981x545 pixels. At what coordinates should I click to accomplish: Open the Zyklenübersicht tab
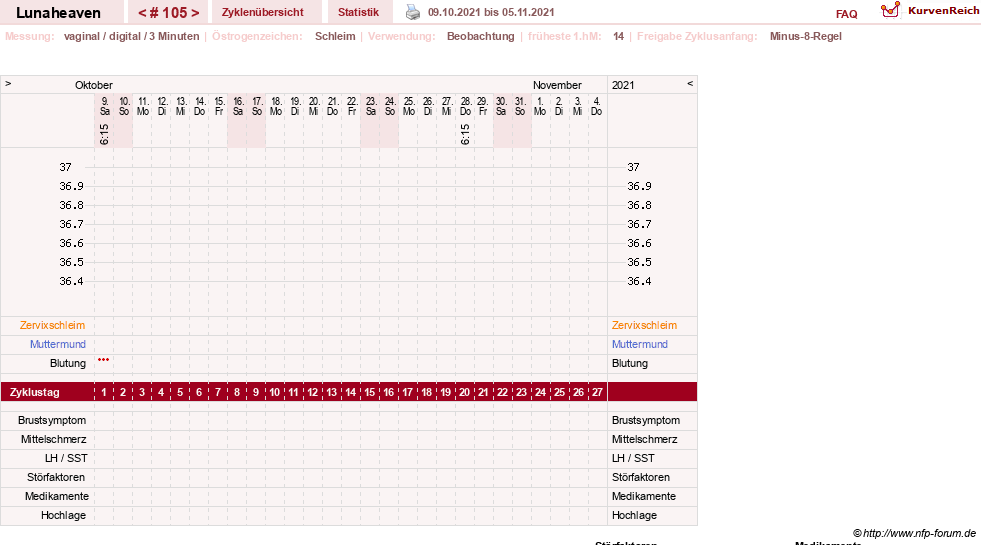point(263,12)
